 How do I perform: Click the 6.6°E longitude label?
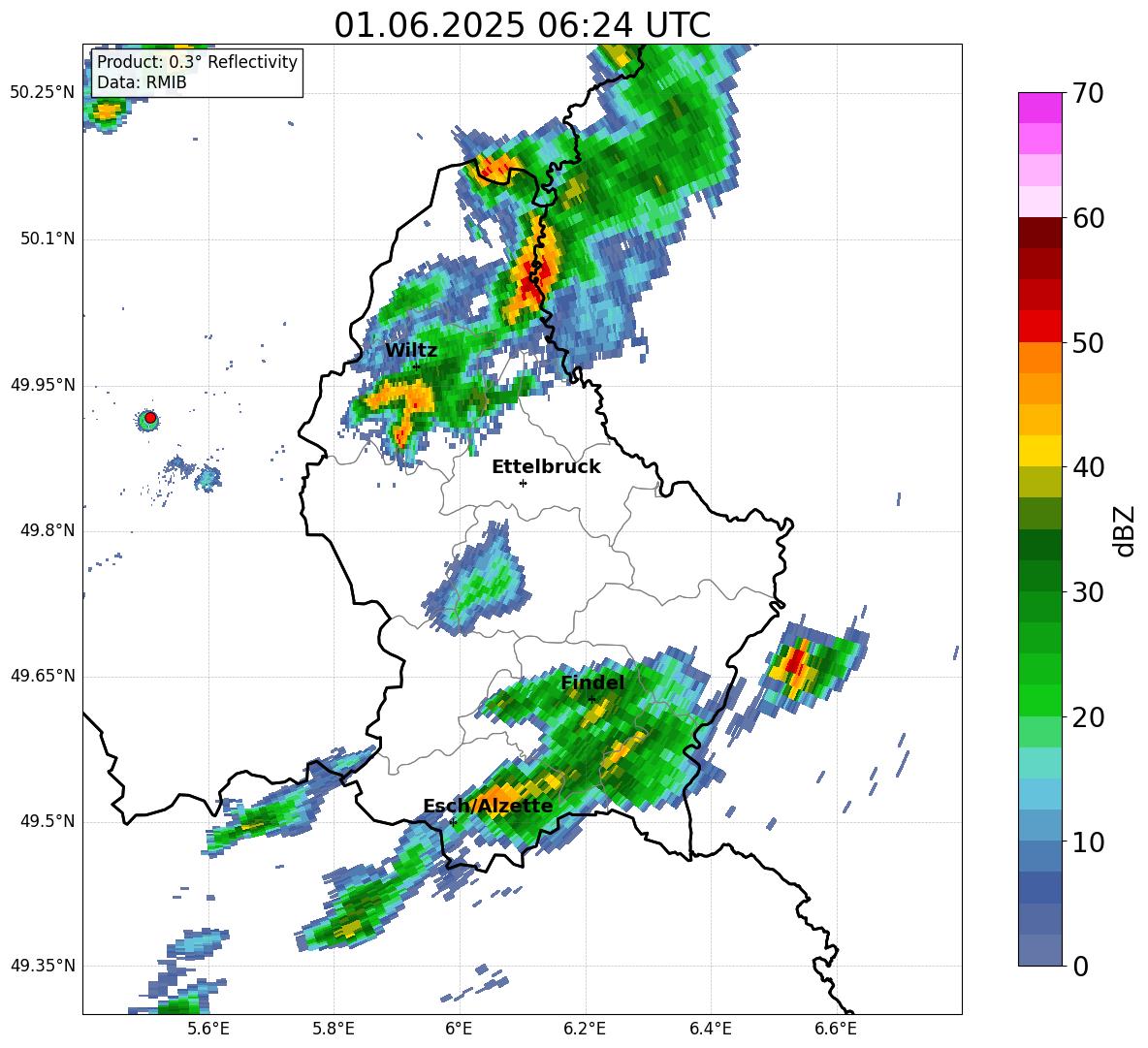point(836,1029)
